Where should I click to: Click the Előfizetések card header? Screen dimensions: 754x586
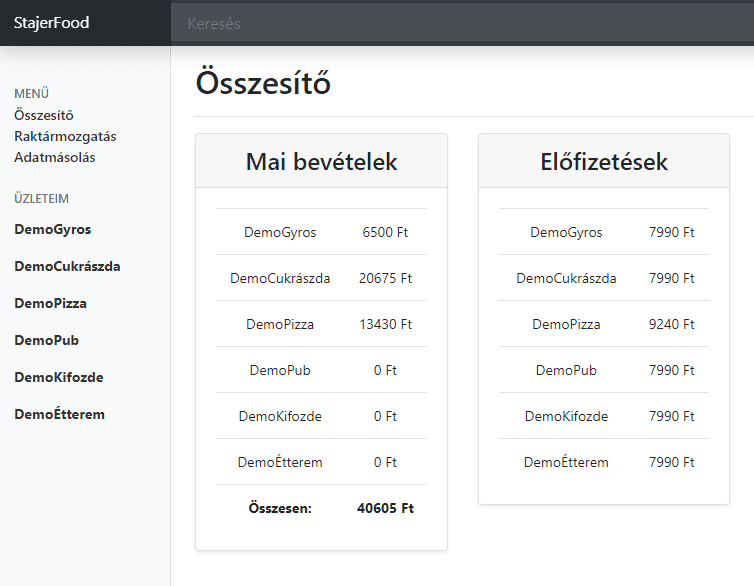pyautogui.click(x=604, y=161)
